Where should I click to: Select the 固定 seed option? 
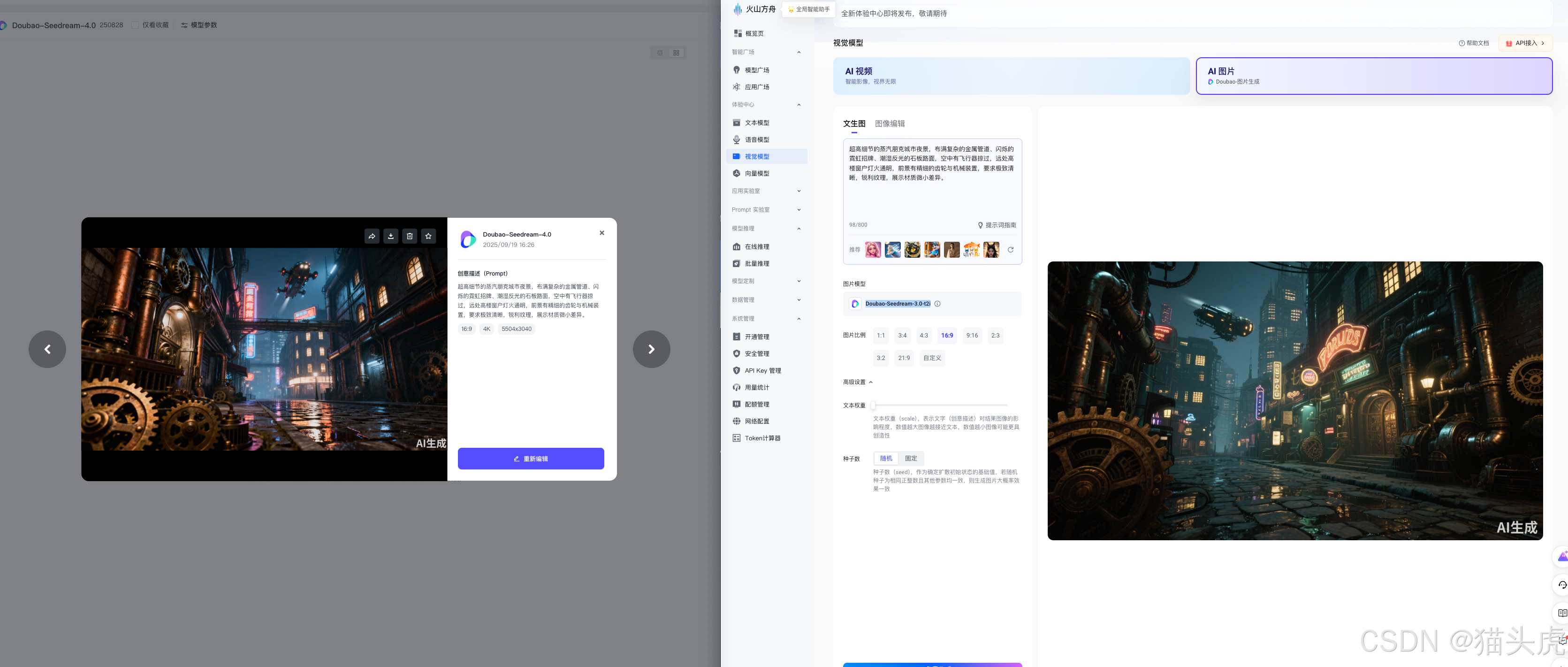click(x=911, y=459)
